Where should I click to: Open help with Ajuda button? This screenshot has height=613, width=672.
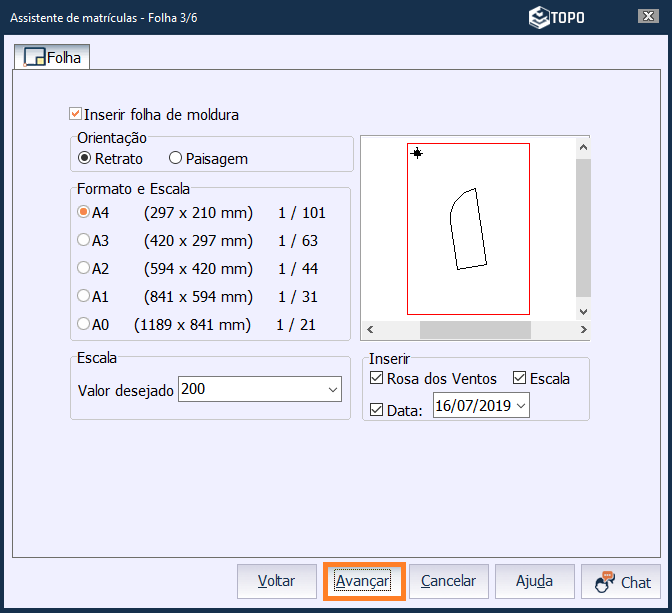coord(534,581)
